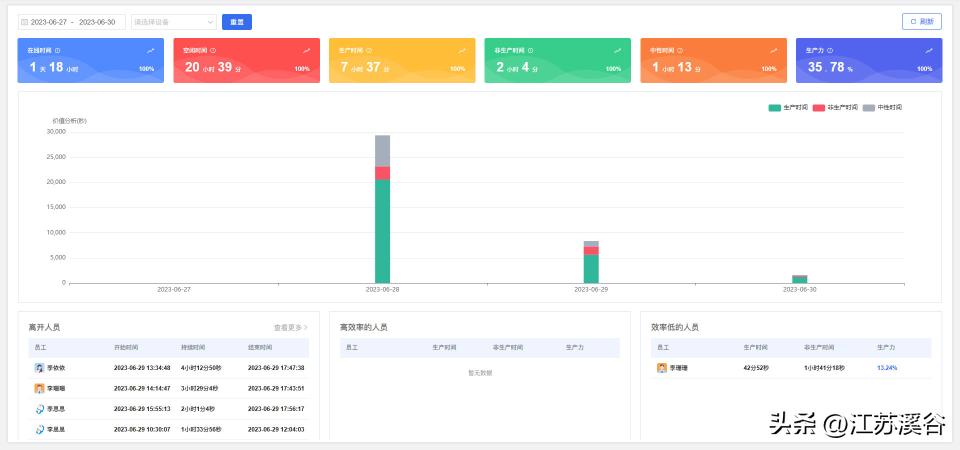Screen dimensions: 960x450
Task: Click the info icon beside 空闲时间 label
Action: 212,50
